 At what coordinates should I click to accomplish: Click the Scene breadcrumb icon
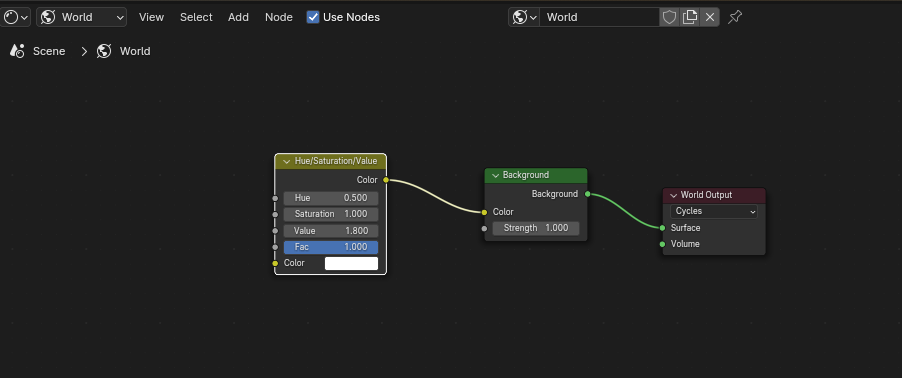click(17, 51)
